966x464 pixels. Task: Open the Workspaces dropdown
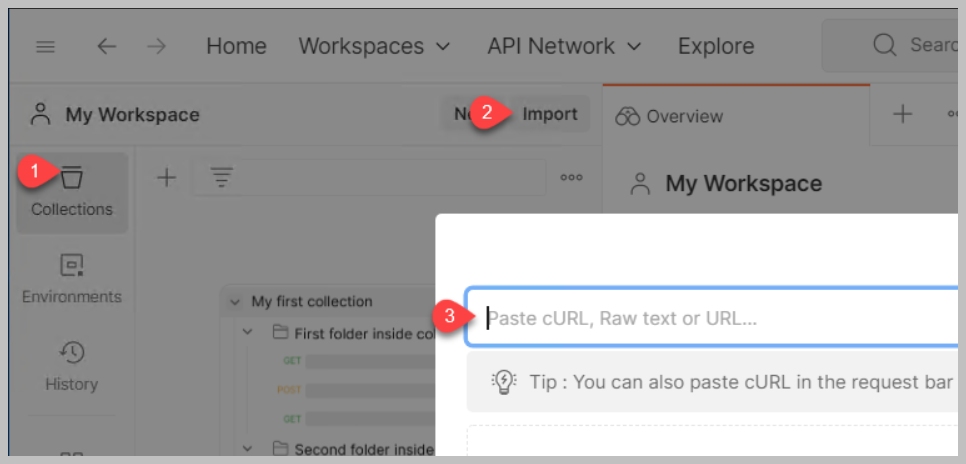coord(374,47)
